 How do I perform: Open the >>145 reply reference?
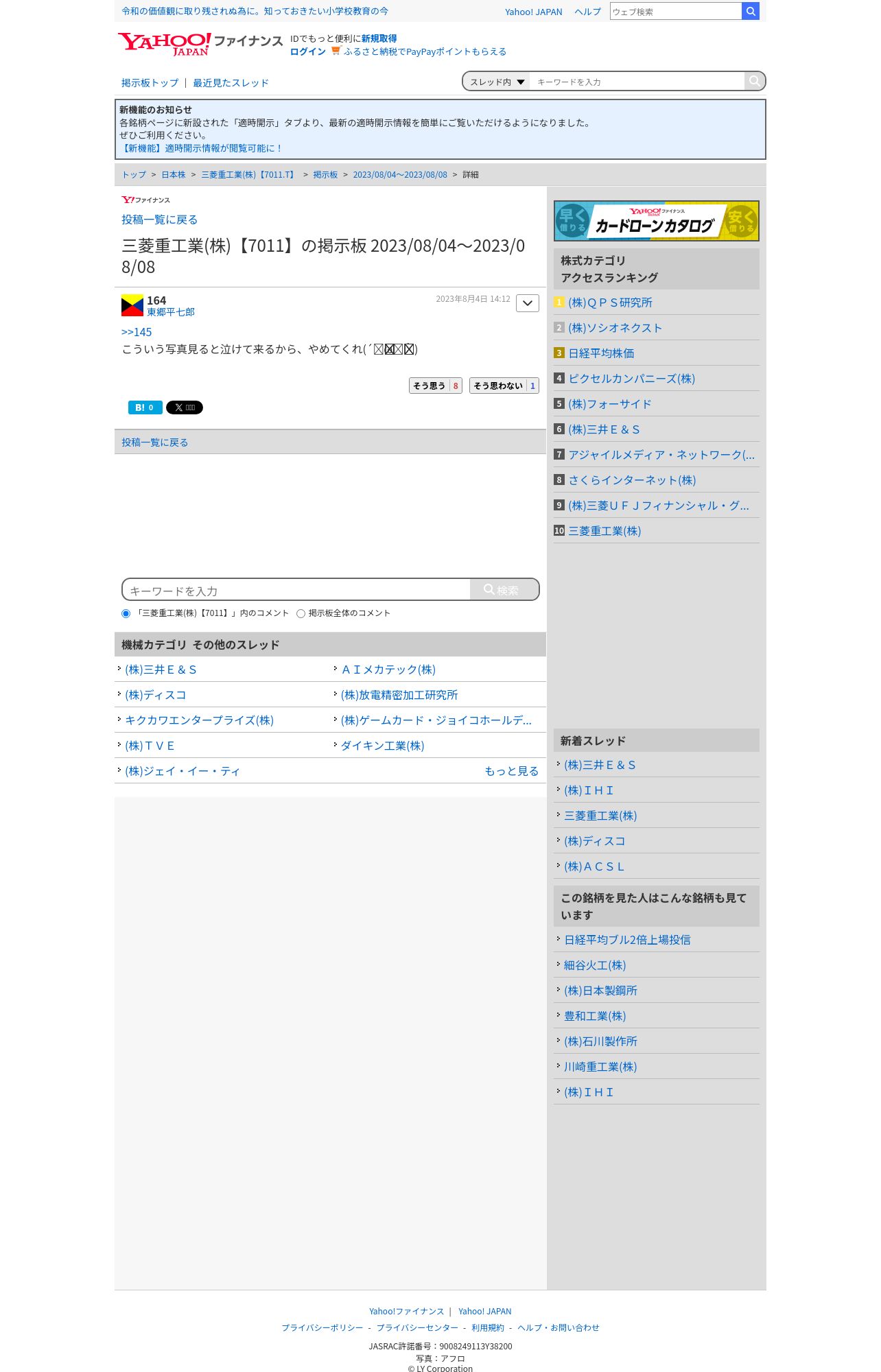coord(137,332)
